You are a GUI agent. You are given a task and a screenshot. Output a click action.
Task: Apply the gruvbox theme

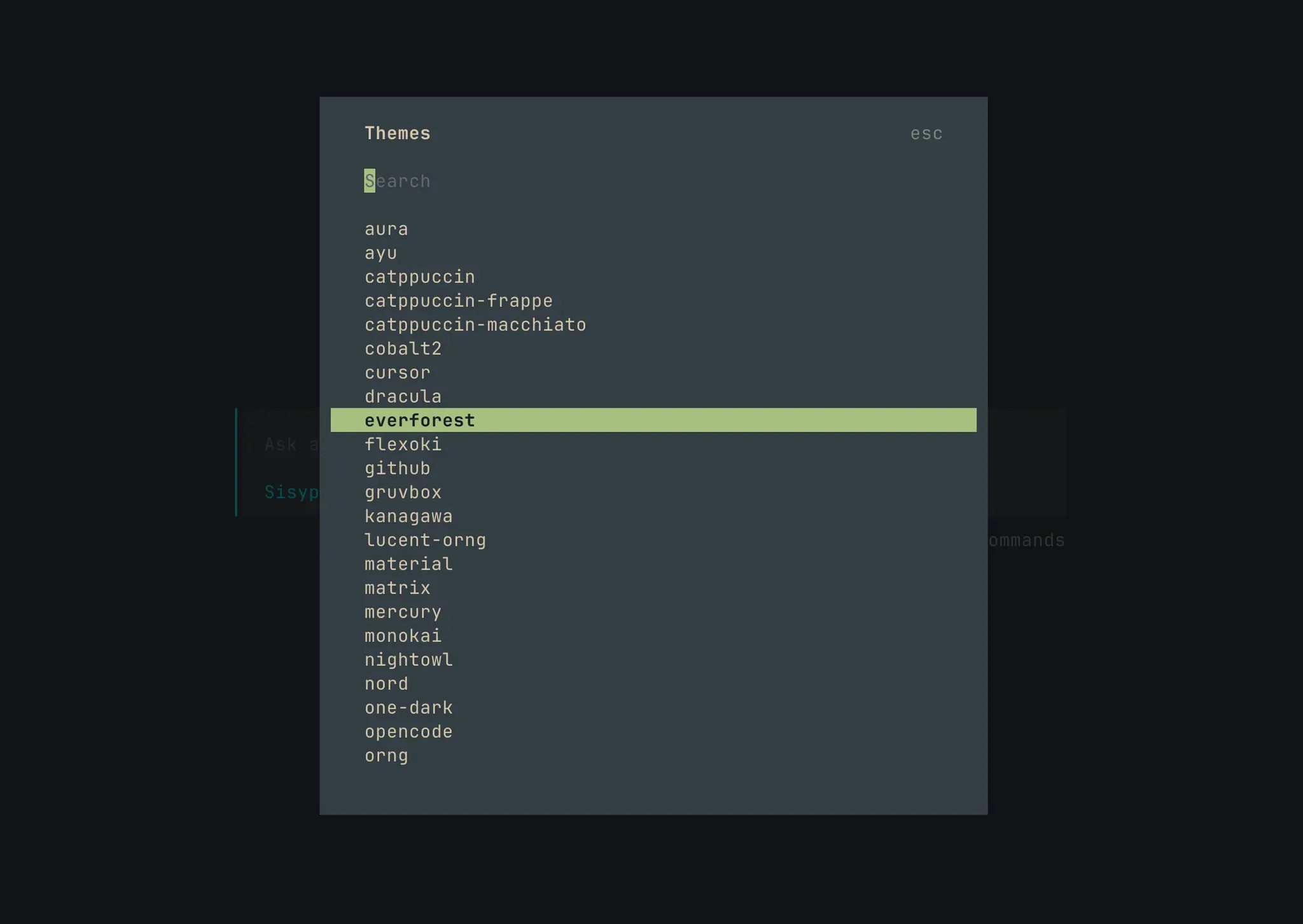(403, 492)
